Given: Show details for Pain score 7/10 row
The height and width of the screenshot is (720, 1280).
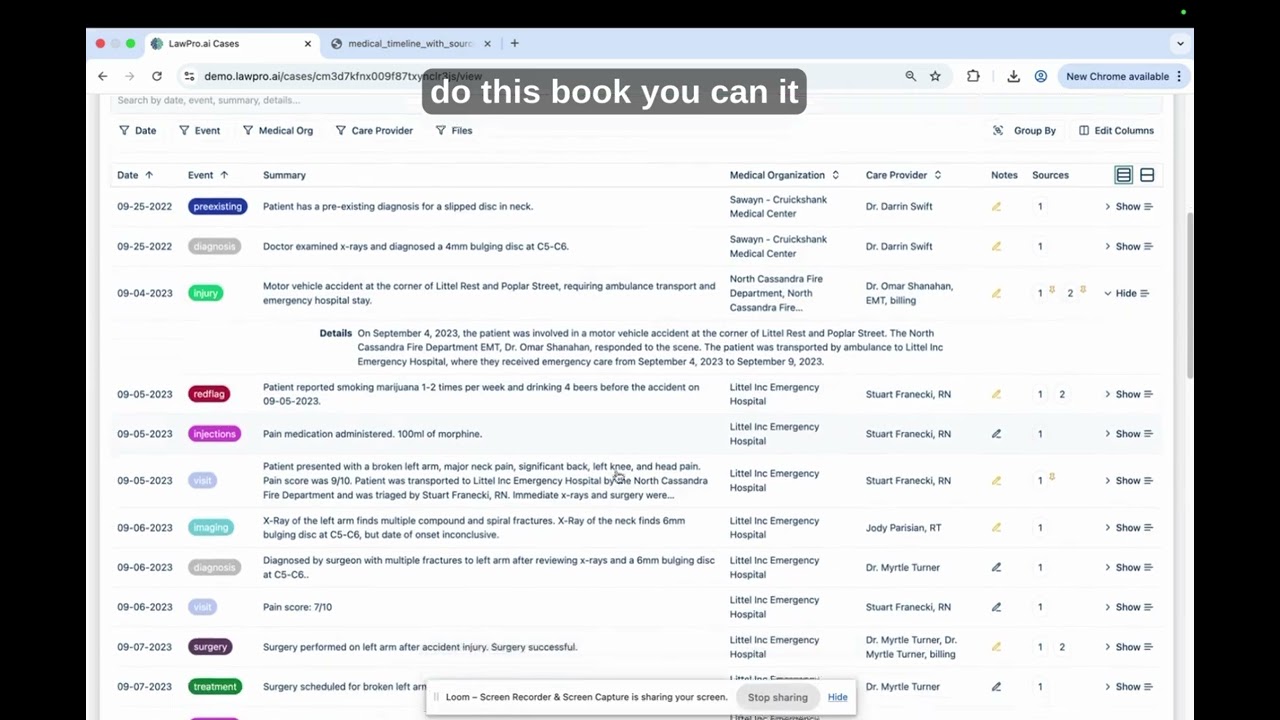Looking at the screenshot, I should [1128, 607].
